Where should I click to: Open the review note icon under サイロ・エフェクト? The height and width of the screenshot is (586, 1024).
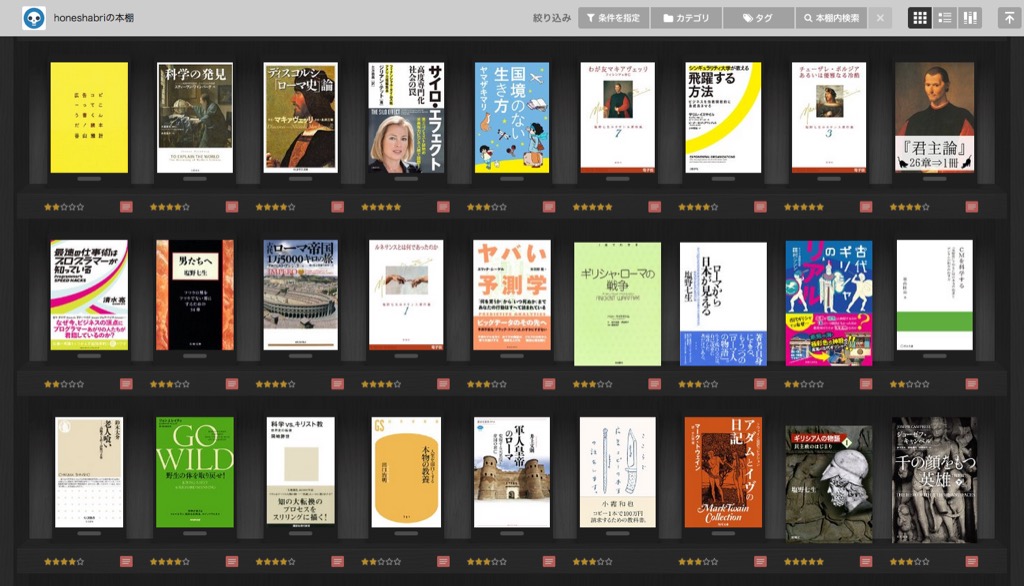[443, 206]
